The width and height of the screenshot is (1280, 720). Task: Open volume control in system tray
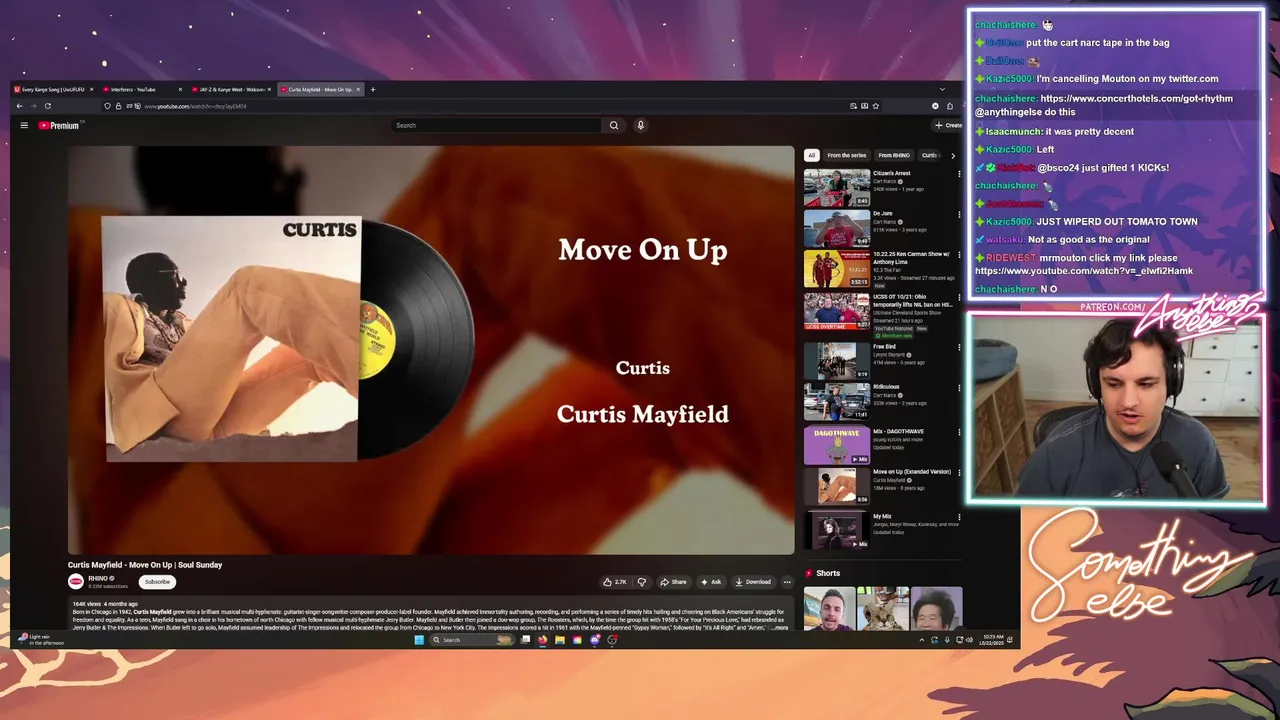[969, 640]
